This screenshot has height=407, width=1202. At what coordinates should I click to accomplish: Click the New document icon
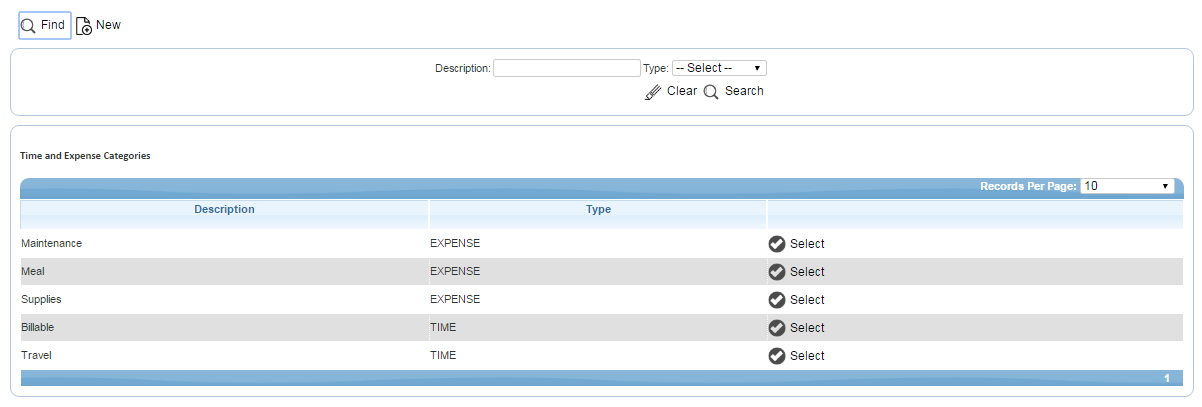coord(84,26)
